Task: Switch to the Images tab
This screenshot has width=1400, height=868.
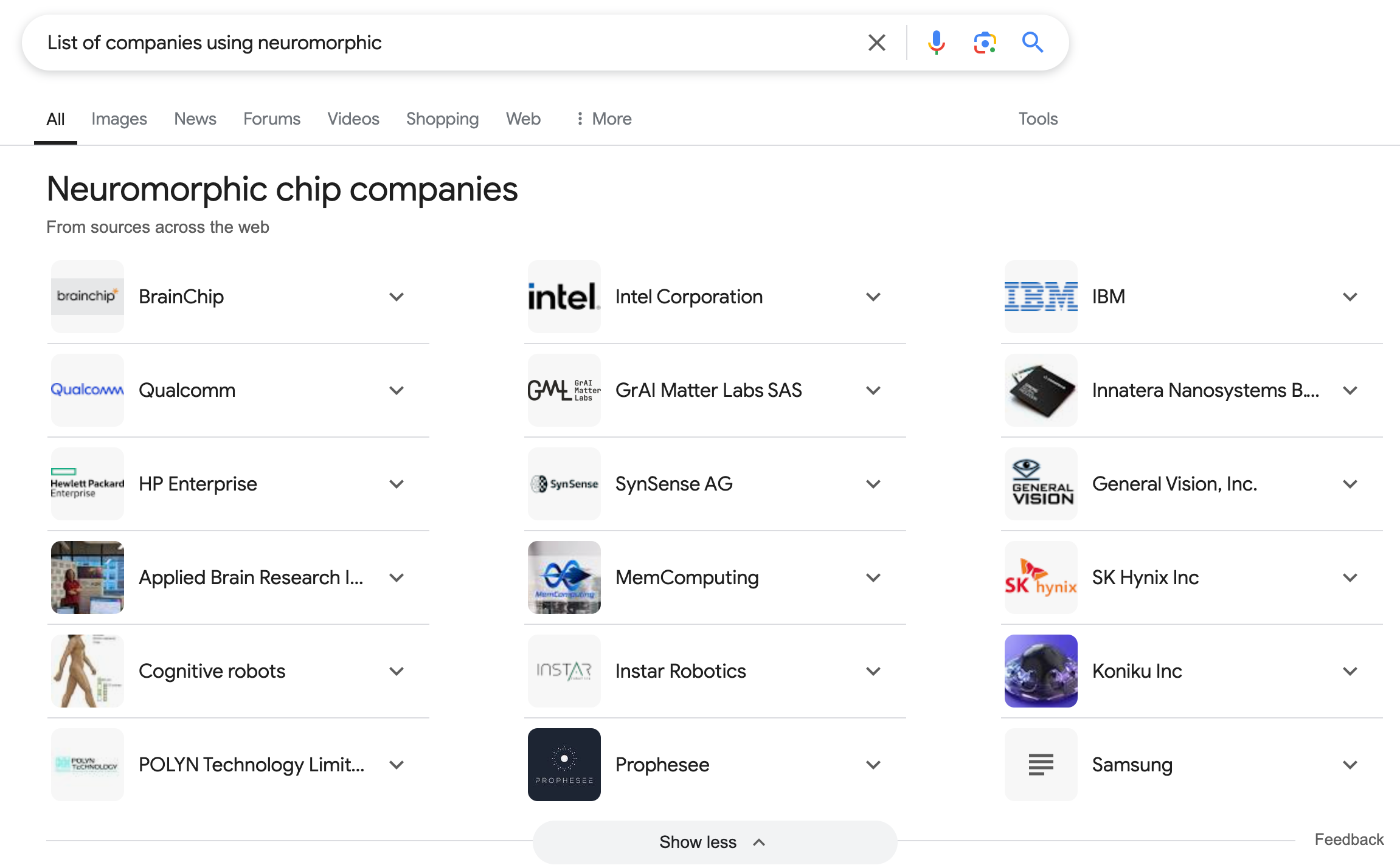Action: tap(119, 119)
